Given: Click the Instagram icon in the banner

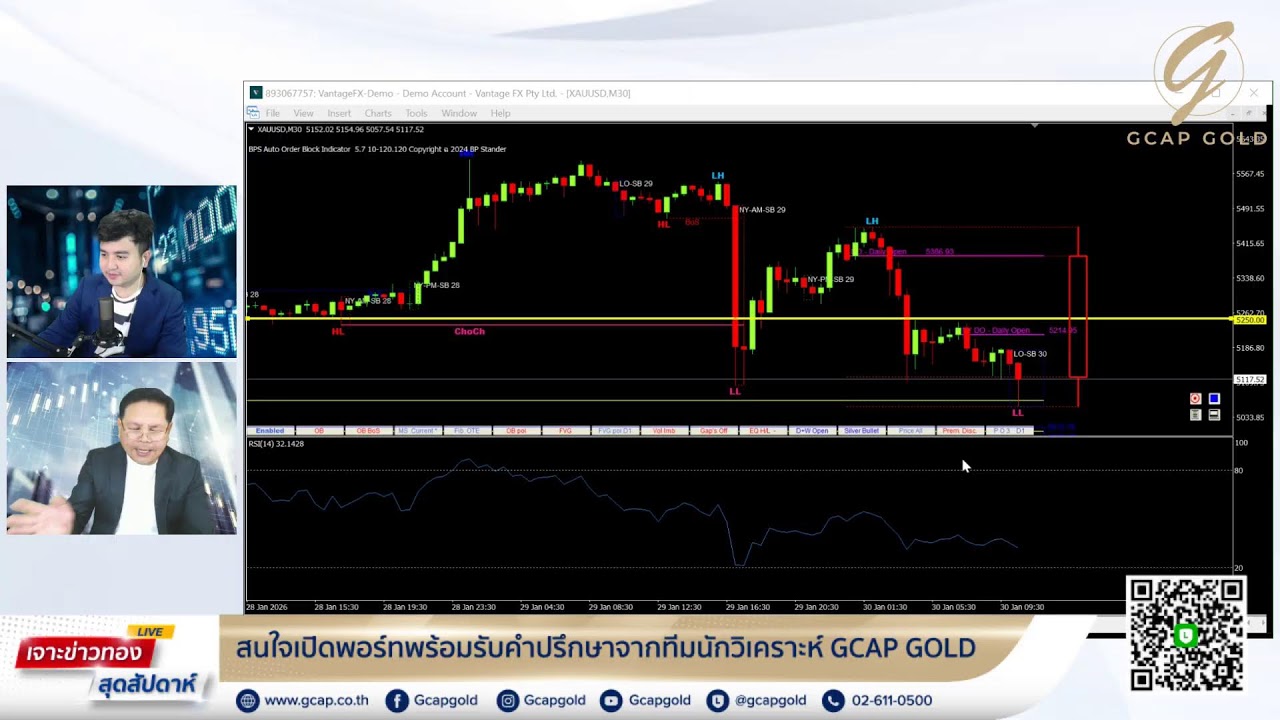Looking at the screenshot, I should coord(507,701).
